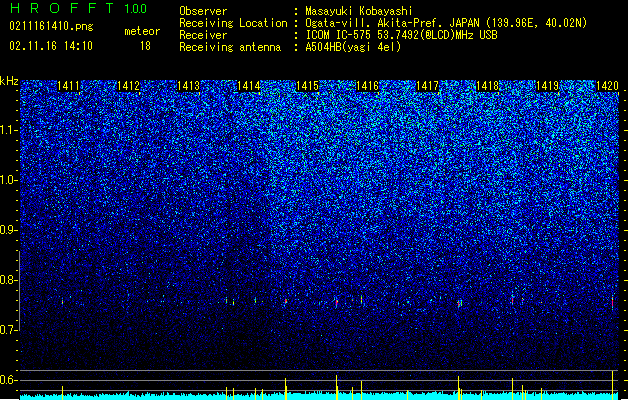This screenshot has width=629, height=400.
Task: Click the 1.1 kHz axis label
Action: 9,130
